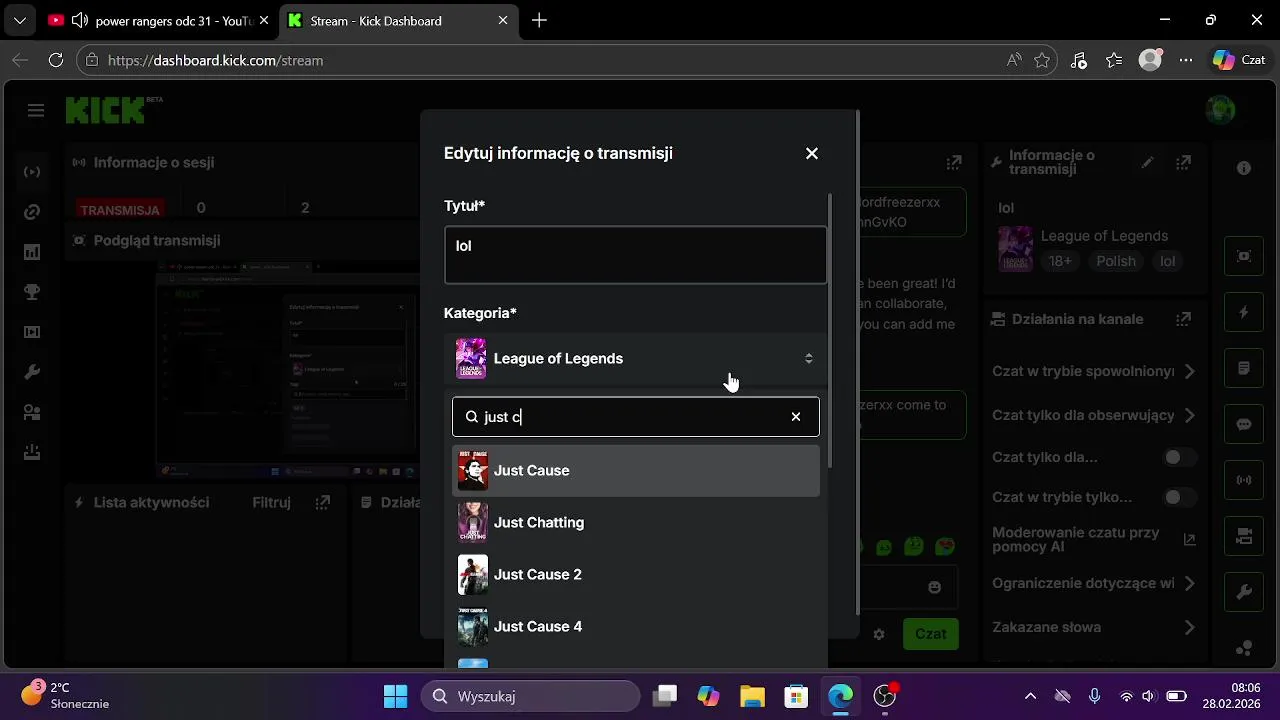Open the Stream page in the left sidebar
The height and width of the screenshot is (720, 1280).
tap(32, 172)
